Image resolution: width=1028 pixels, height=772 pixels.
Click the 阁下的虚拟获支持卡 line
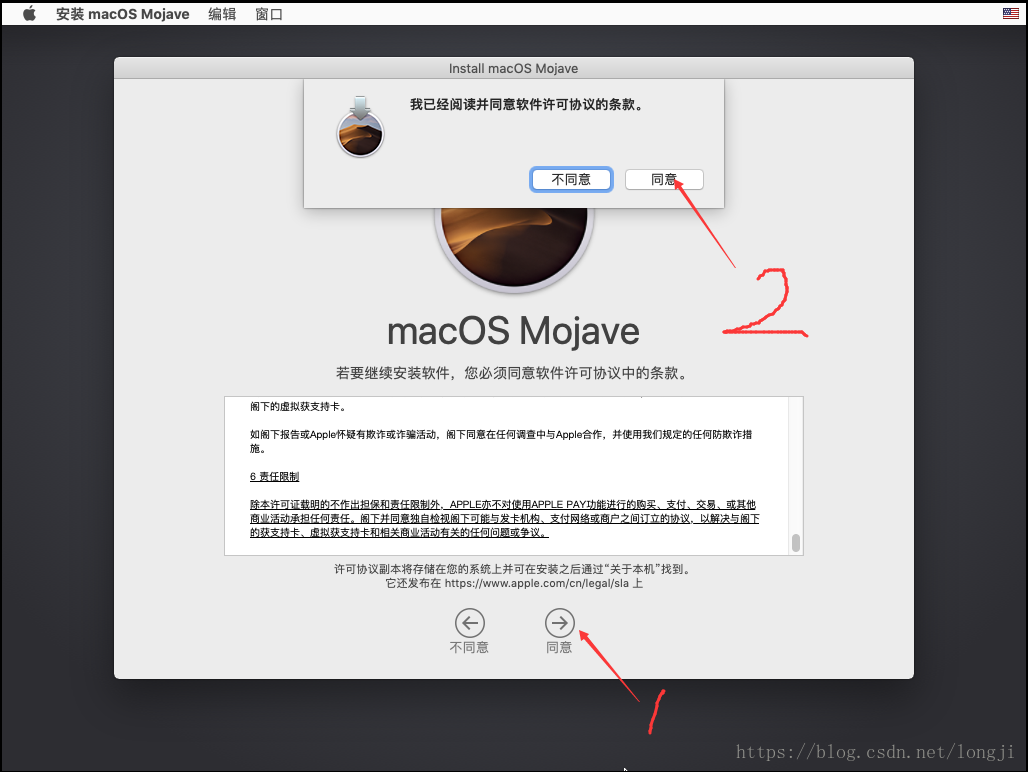[298, 406]
